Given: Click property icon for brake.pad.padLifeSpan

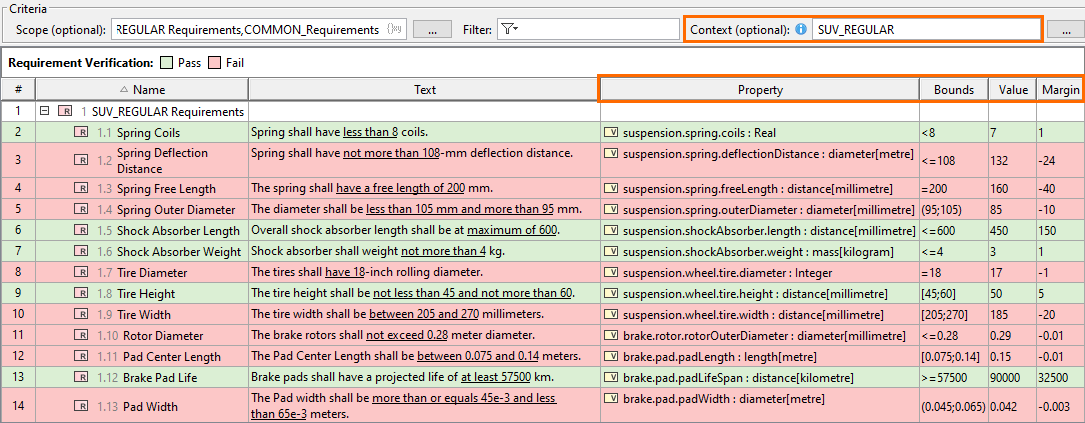Looking at the screenshot, I should (x=611, y=377).
